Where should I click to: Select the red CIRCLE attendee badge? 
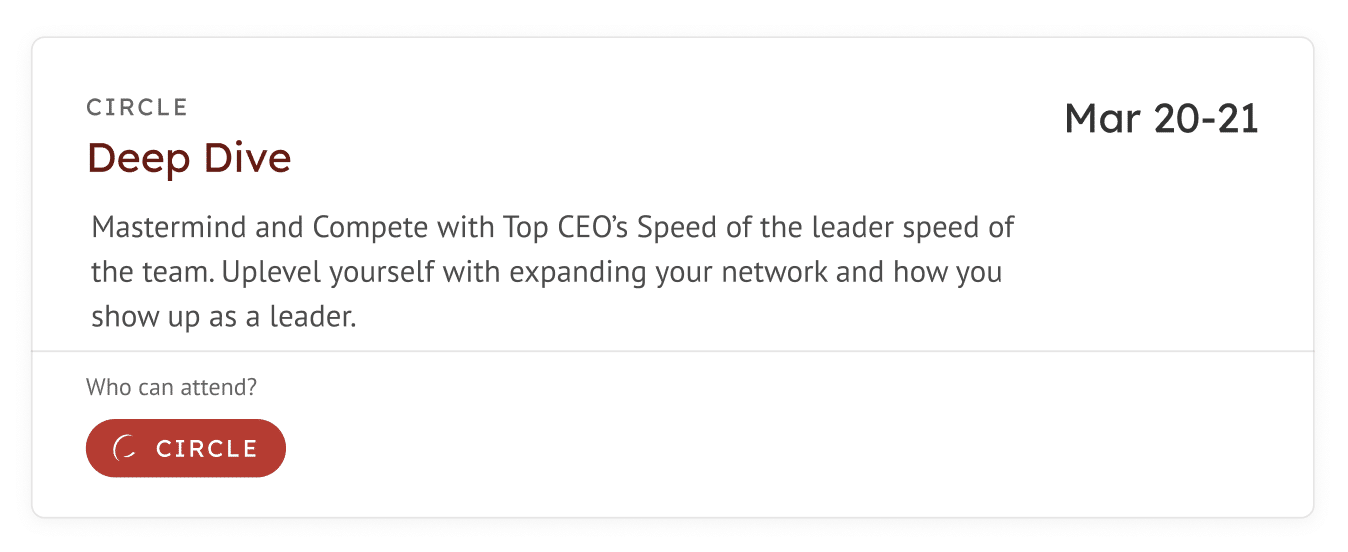pyautogui.click(x=186, y=448)
